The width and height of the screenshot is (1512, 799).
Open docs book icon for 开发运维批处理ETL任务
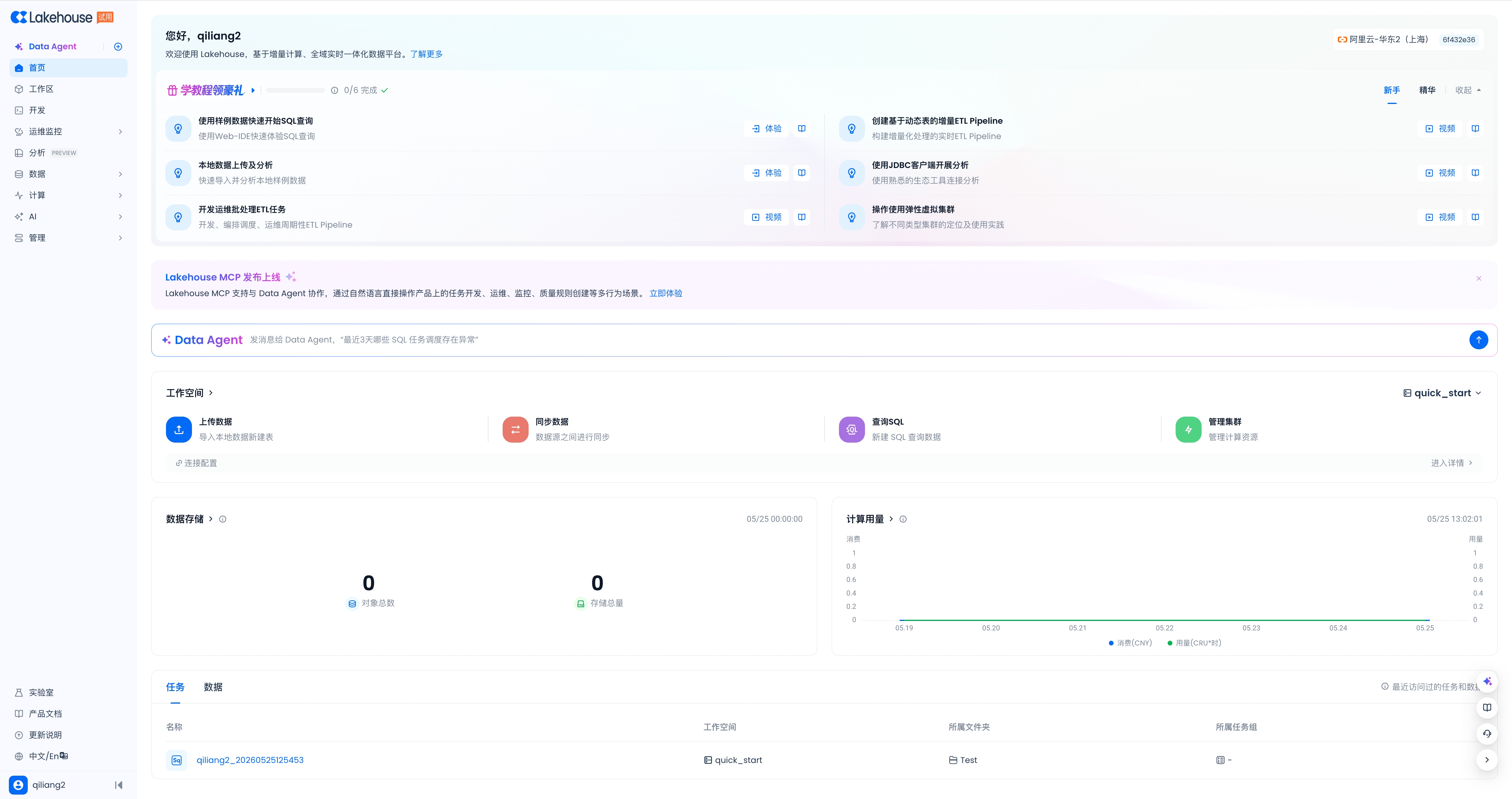pos(801,217)
